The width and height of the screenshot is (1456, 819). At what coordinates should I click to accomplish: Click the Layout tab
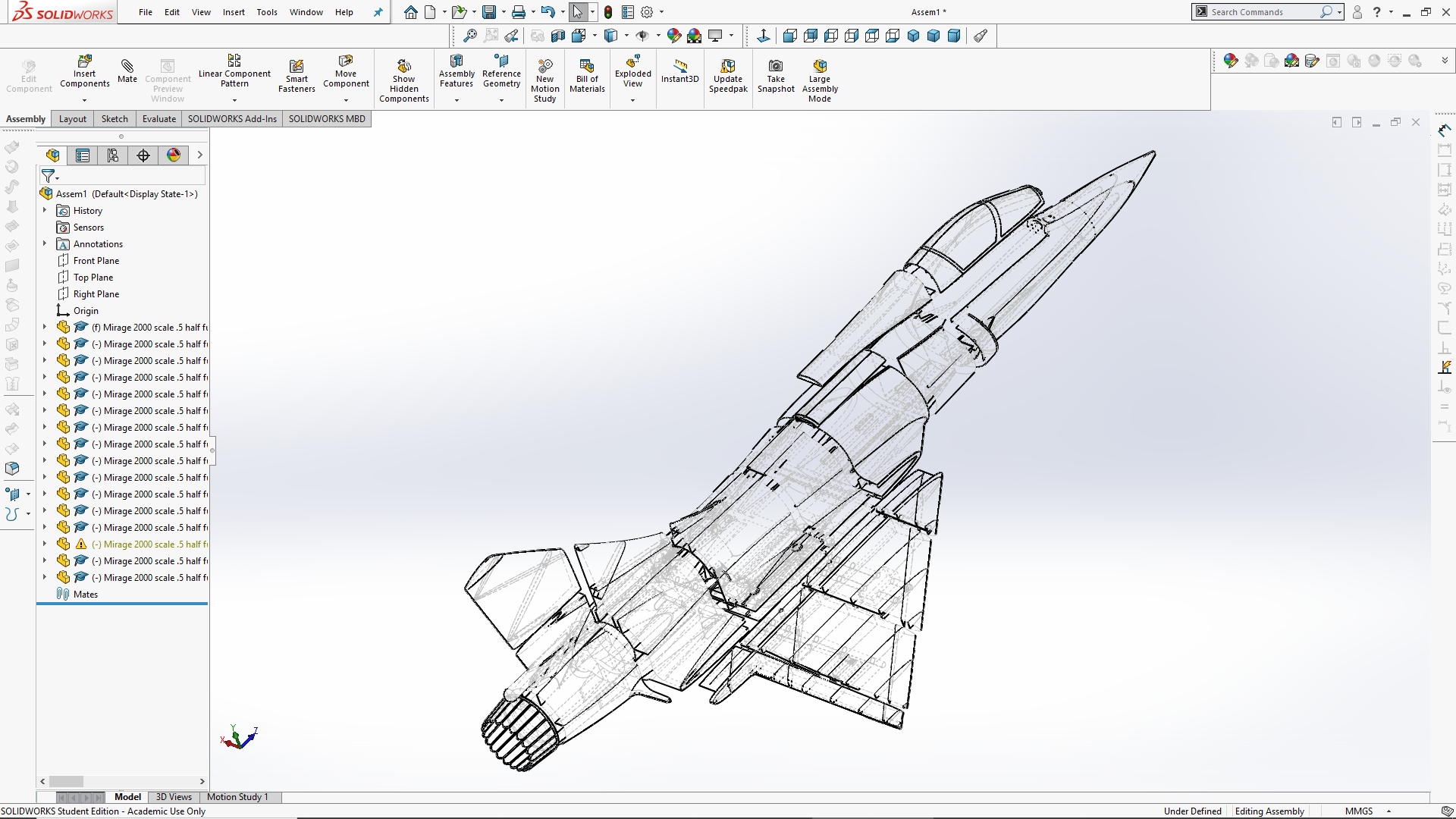[73, 119]
